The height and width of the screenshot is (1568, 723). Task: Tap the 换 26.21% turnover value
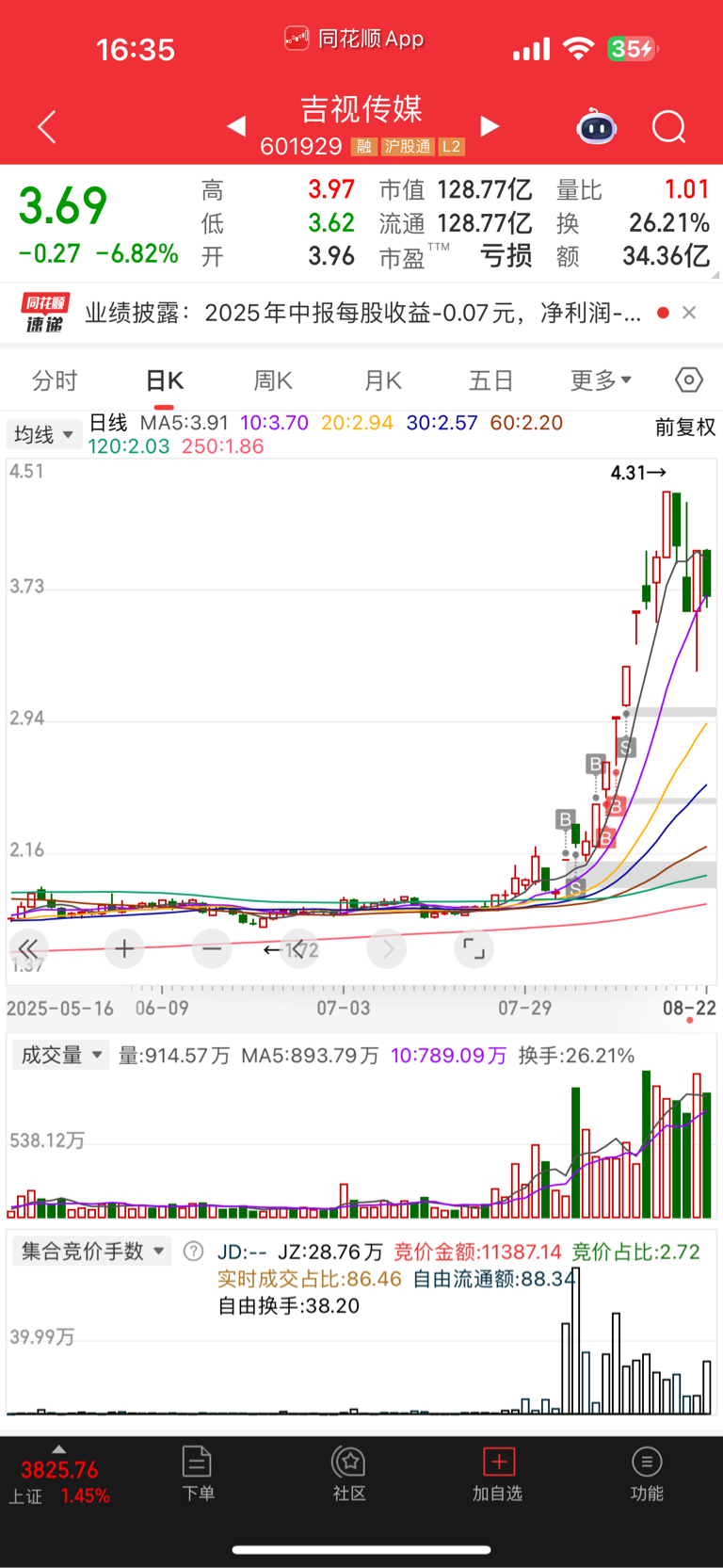[x=633, y=223]
